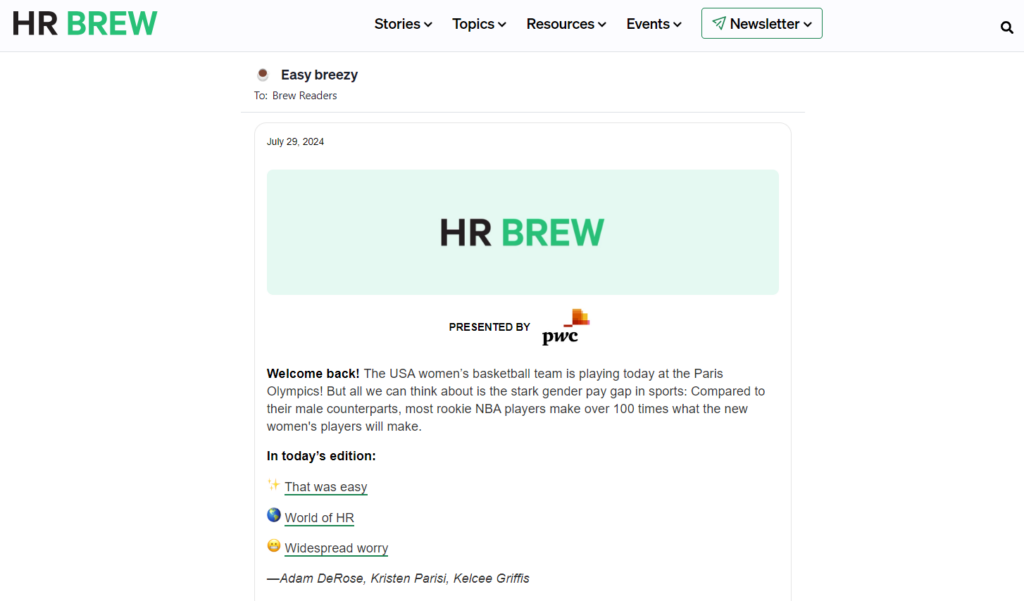Click the coffee cup sender avatar
The height and width of the screenshot is (601, 1024).
(263, 74)
